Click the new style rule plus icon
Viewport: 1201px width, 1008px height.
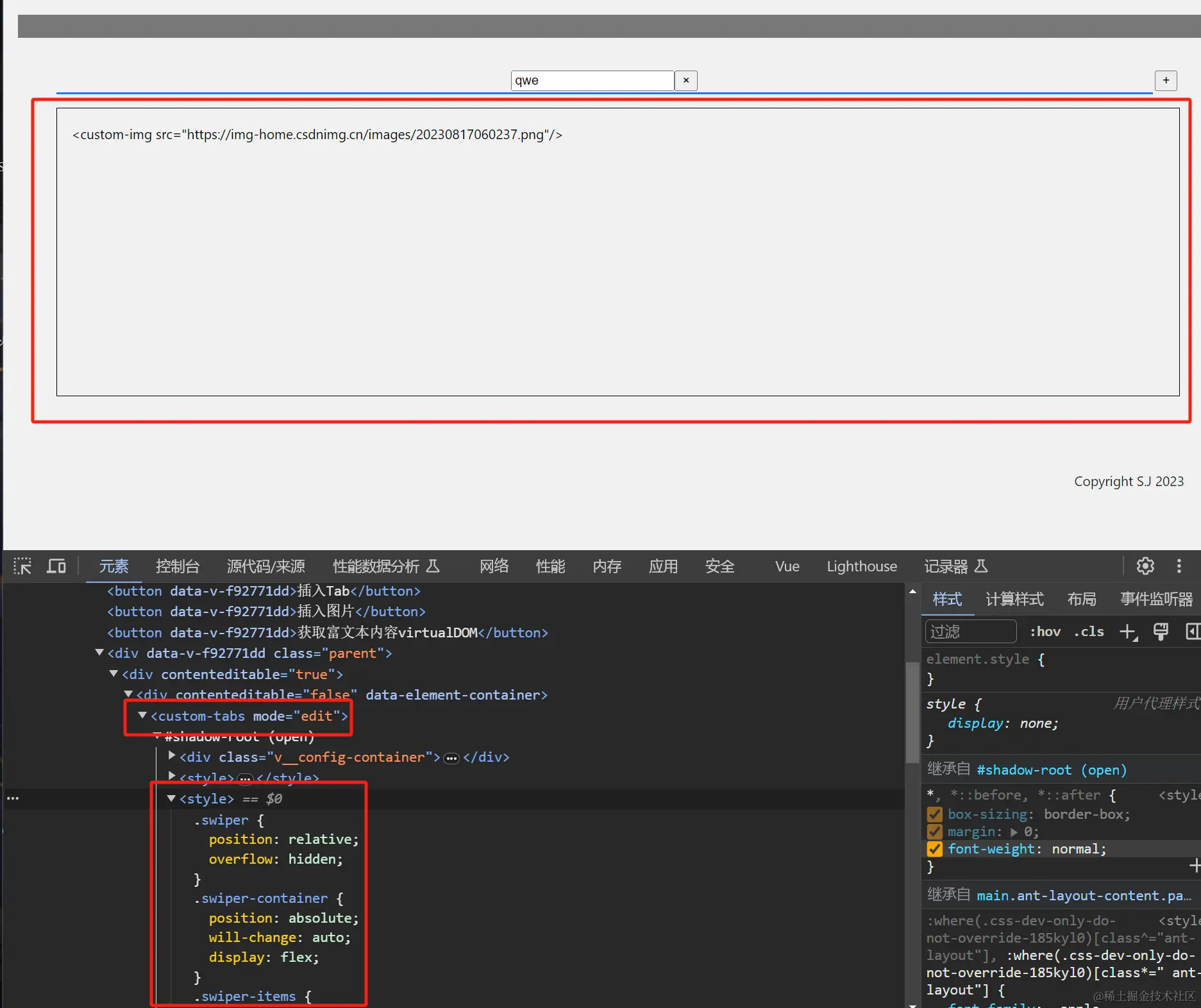click(1128, 632)
